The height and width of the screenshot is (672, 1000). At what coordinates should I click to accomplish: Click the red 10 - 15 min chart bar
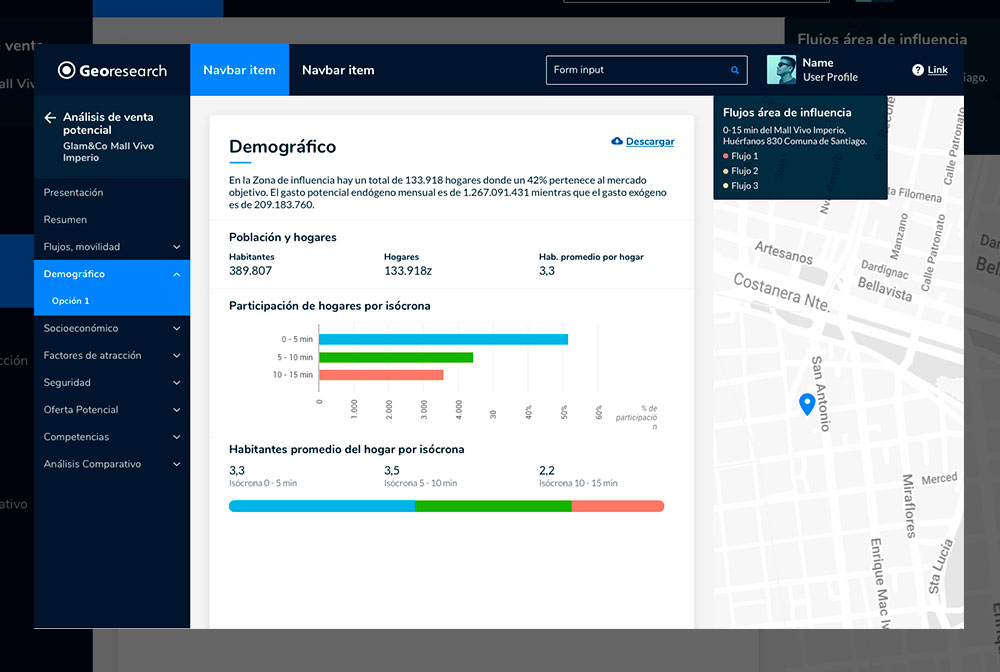point(381,375)
